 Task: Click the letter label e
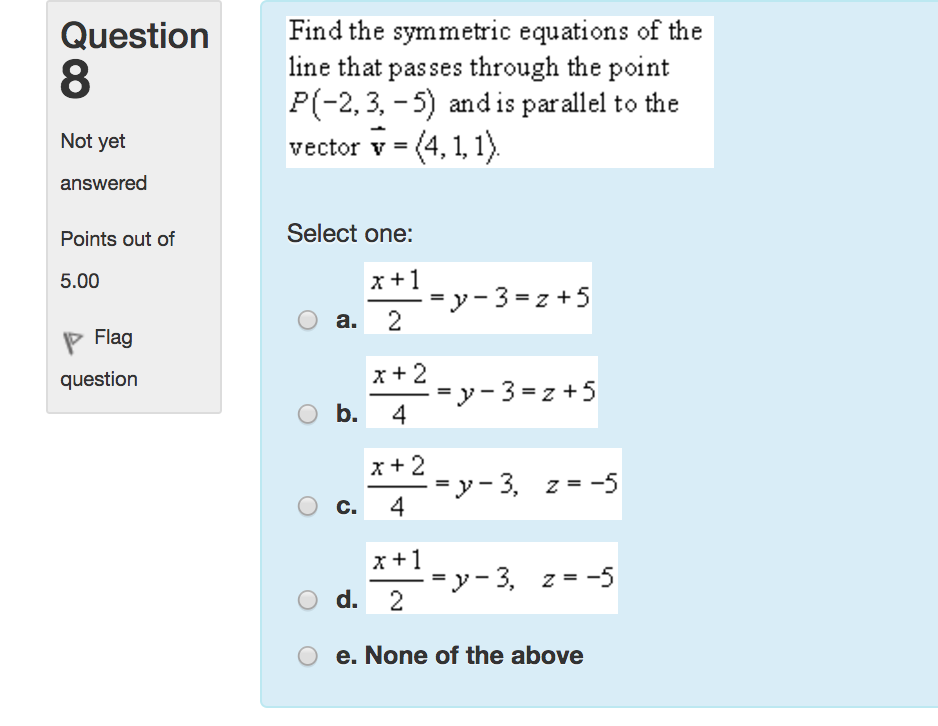tap(347, 656)
